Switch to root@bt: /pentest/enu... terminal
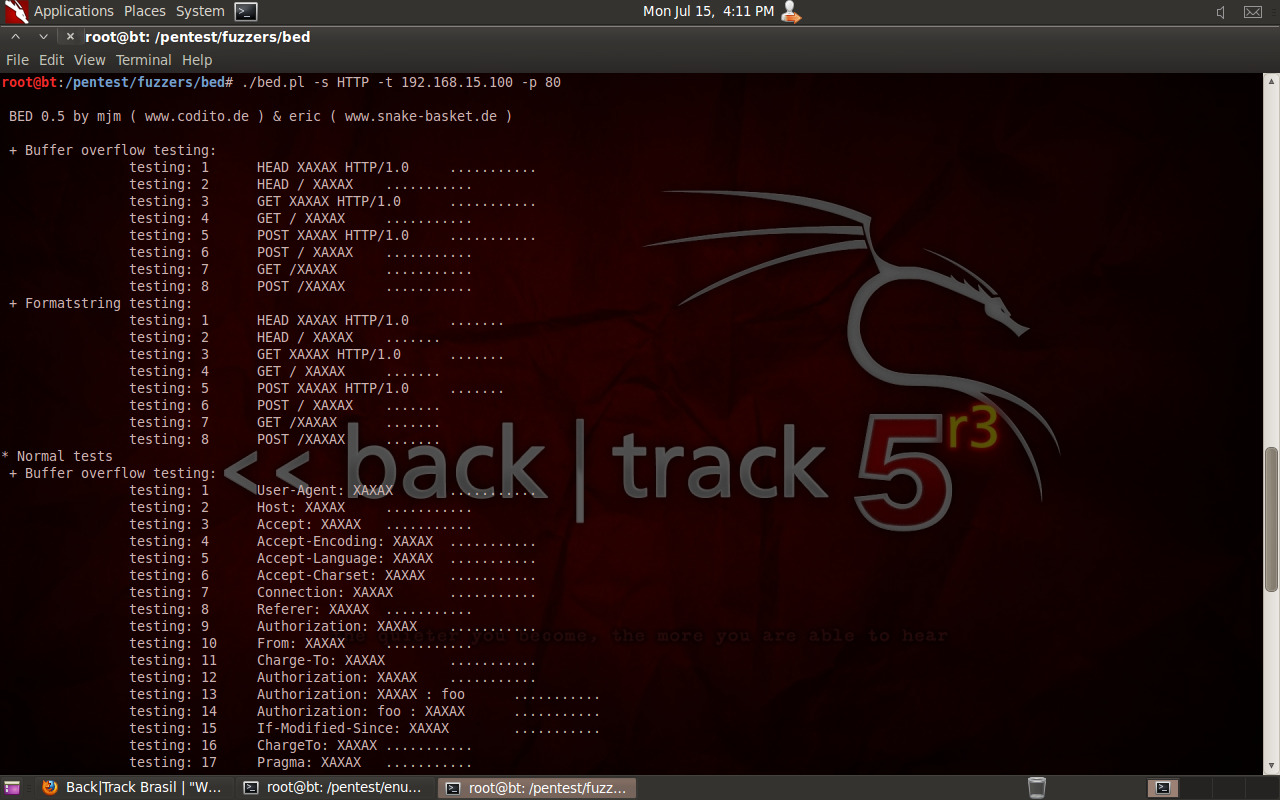The image size is (1280, 800). (337, 788)
